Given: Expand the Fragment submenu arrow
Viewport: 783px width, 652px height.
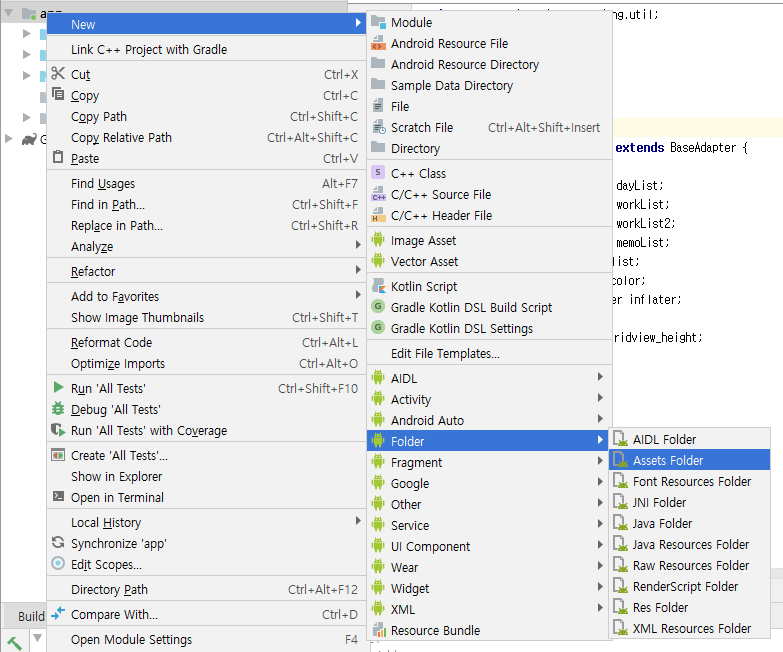Looking at the screenshot, I should 600,460.
